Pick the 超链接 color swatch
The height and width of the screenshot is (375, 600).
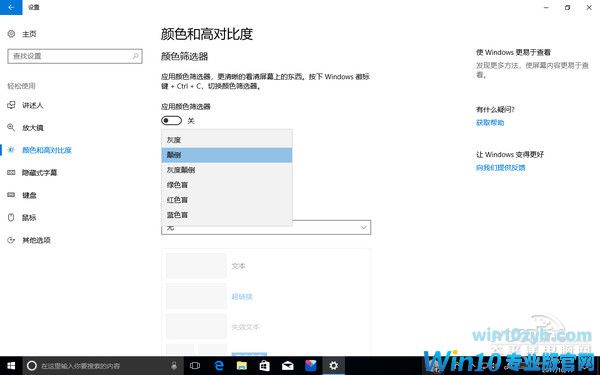pyautogui.click(x=196, y=296)
